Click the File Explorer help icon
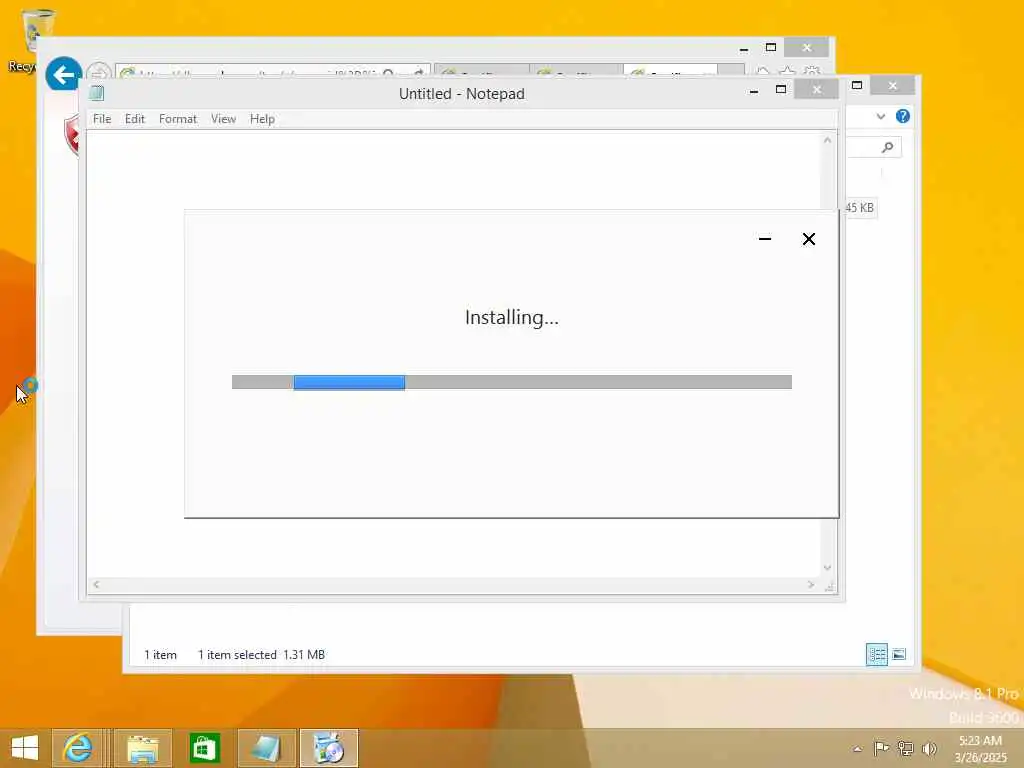The height and width of the screenshot is (768, 1024). coord(903,116)
